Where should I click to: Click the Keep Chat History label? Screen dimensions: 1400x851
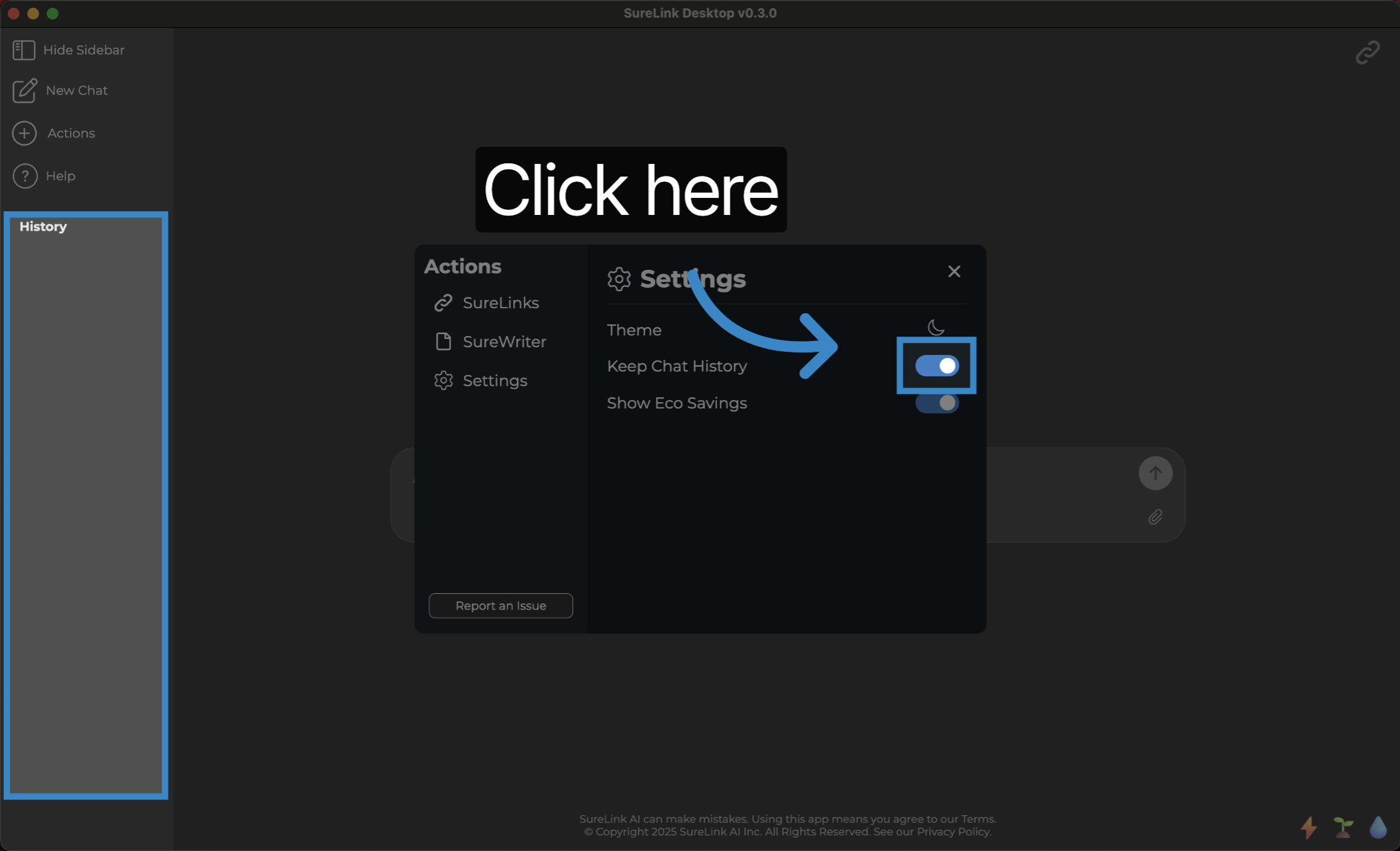pos(677,366)
